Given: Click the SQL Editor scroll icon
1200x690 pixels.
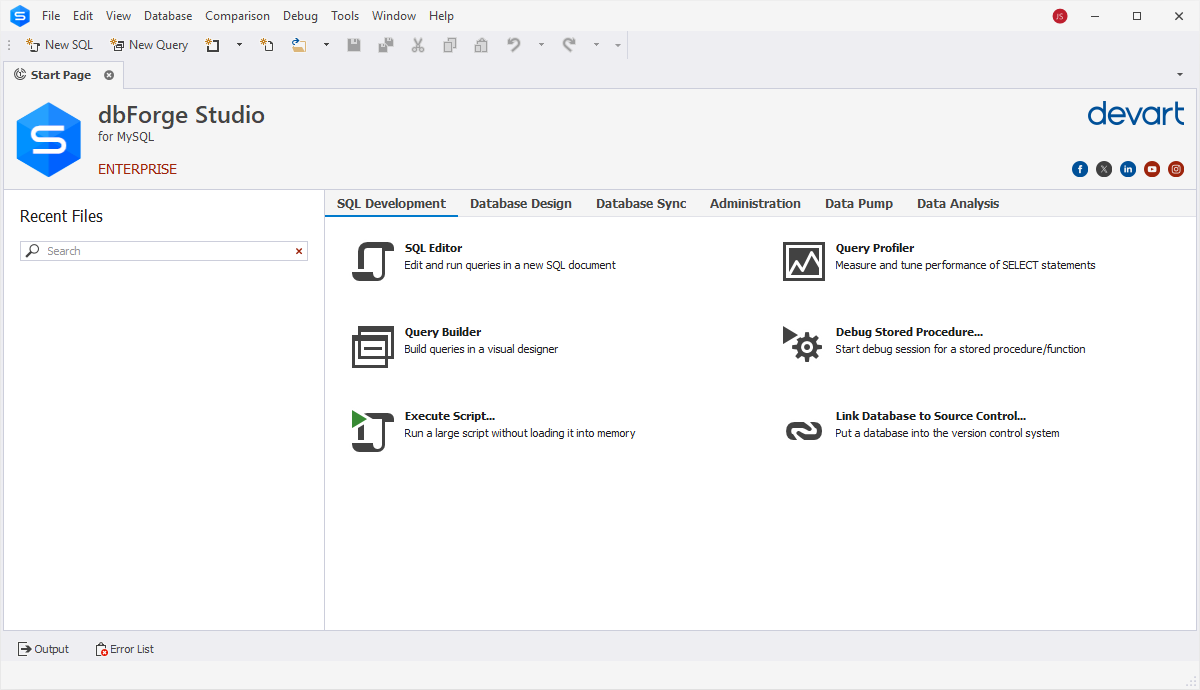Looking at the screenshot, I should click(x=371, y=261).
